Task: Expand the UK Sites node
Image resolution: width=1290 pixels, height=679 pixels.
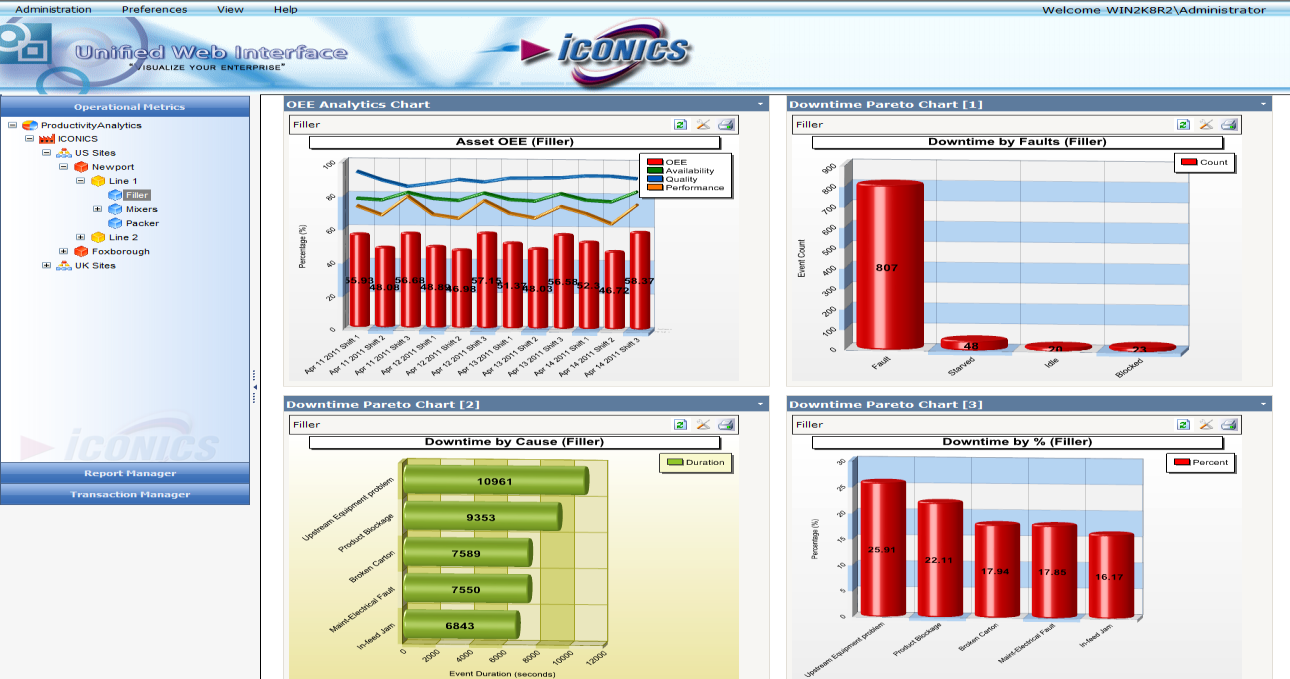Action: tap(46, 265)
